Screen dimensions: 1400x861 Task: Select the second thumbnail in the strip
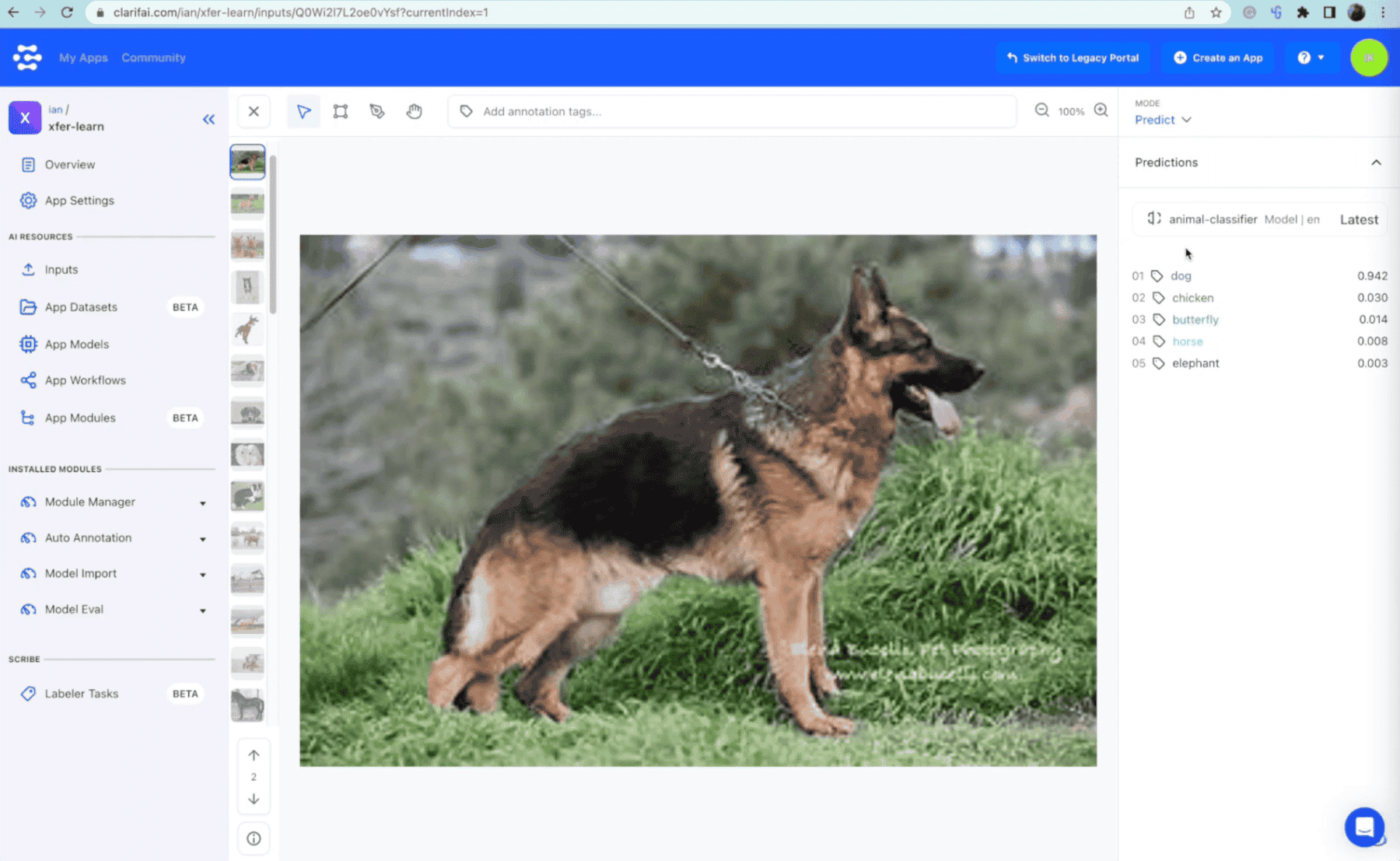point(247,204)
